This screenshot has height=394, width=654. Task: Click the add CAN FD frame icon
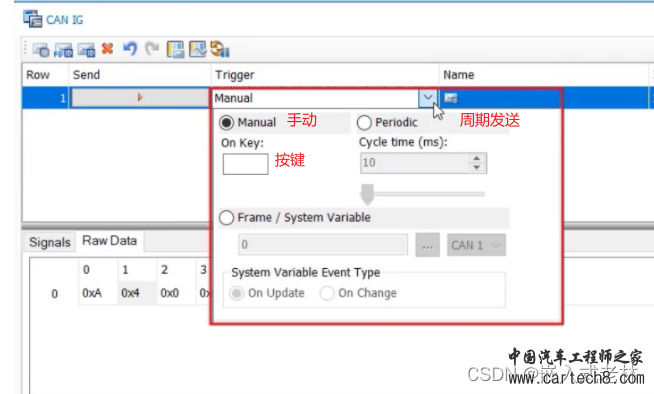click(x=63, y=50)
